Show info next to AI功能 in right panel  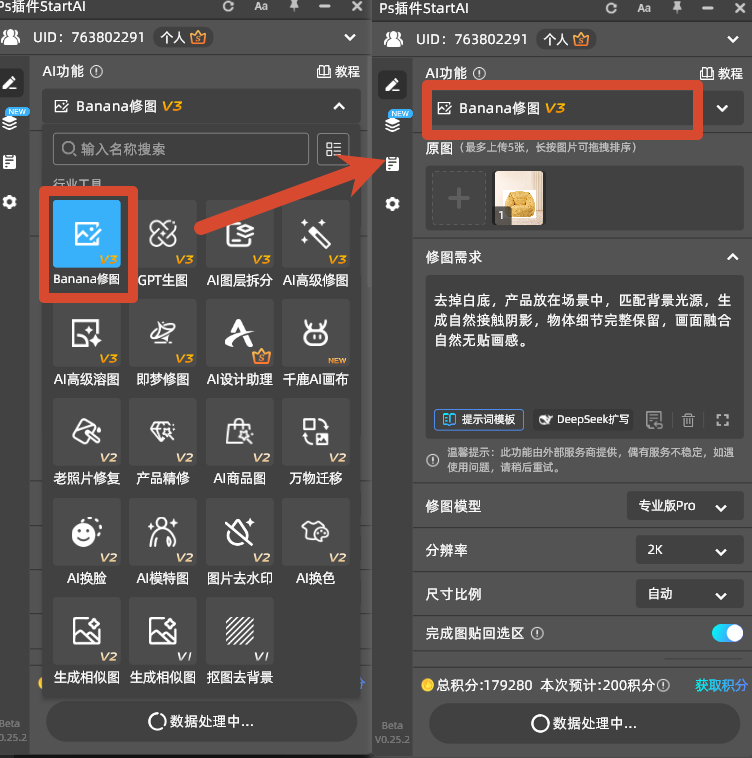click(x=479, y=73)
